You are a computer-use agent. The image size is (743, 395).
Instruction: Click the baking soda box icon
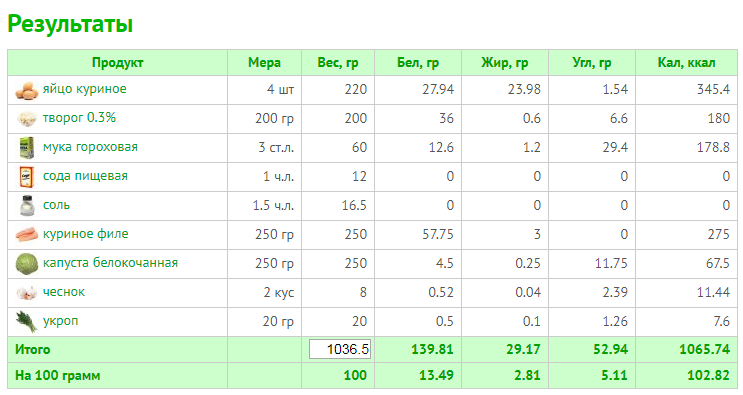point(27,177)
